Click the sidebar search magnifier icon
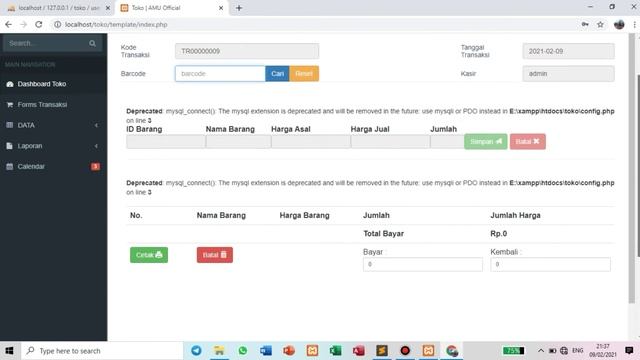The width and height of the screenshot is (640, 360). coord(92,43)
